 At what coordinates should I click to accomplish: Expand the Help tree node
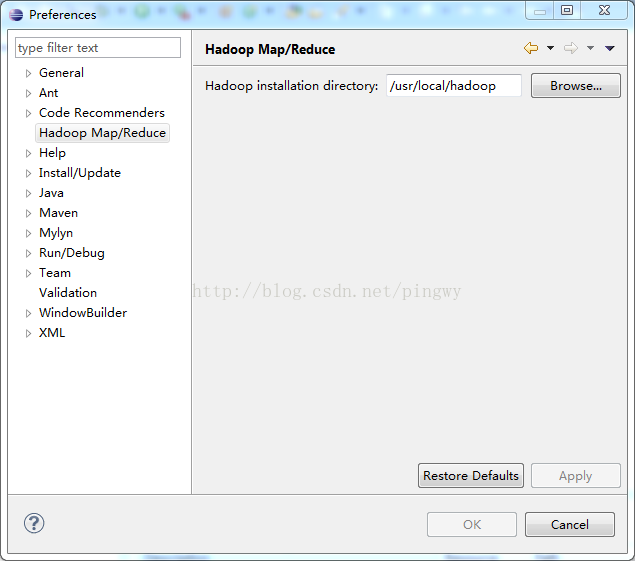[28, 153]
